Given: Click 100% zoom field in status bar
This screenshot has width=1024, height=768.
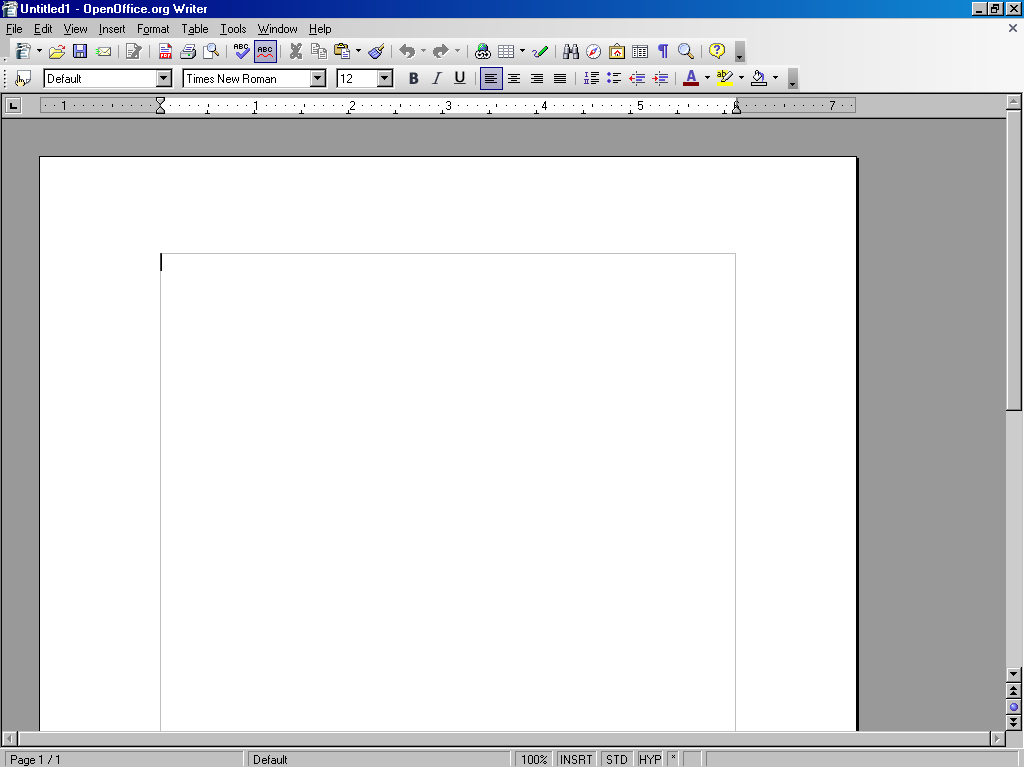Looking at the screenshot, I should (x=534, y=760).
